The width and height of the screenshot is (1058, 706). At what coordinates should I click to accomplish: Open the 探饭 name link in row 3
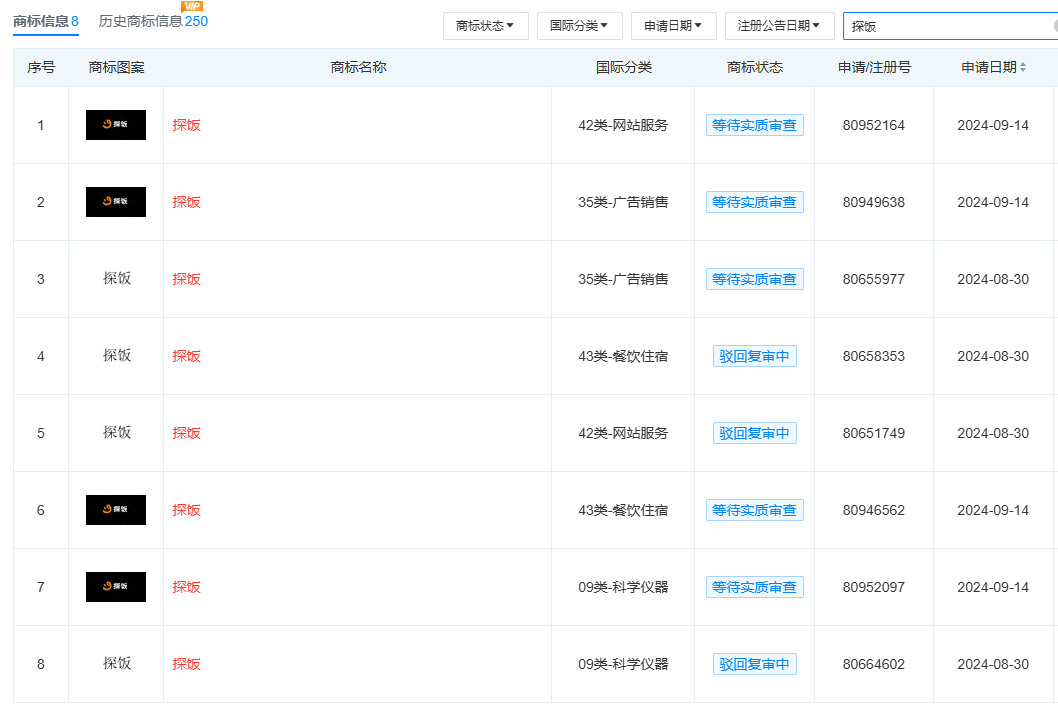coord(186,279)
